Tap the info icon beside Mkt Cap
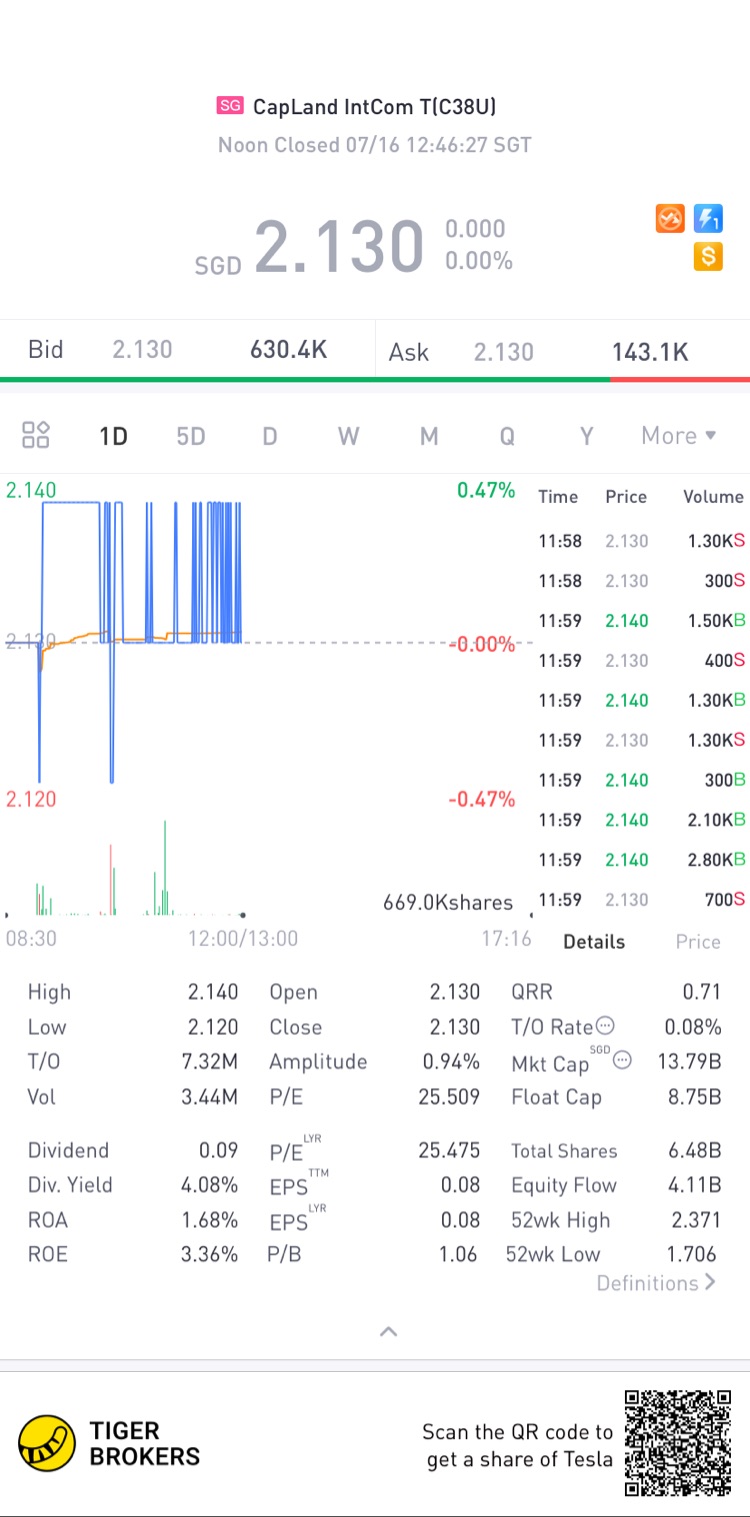This screenshot has width=750, height=1517. [622, 1060]
